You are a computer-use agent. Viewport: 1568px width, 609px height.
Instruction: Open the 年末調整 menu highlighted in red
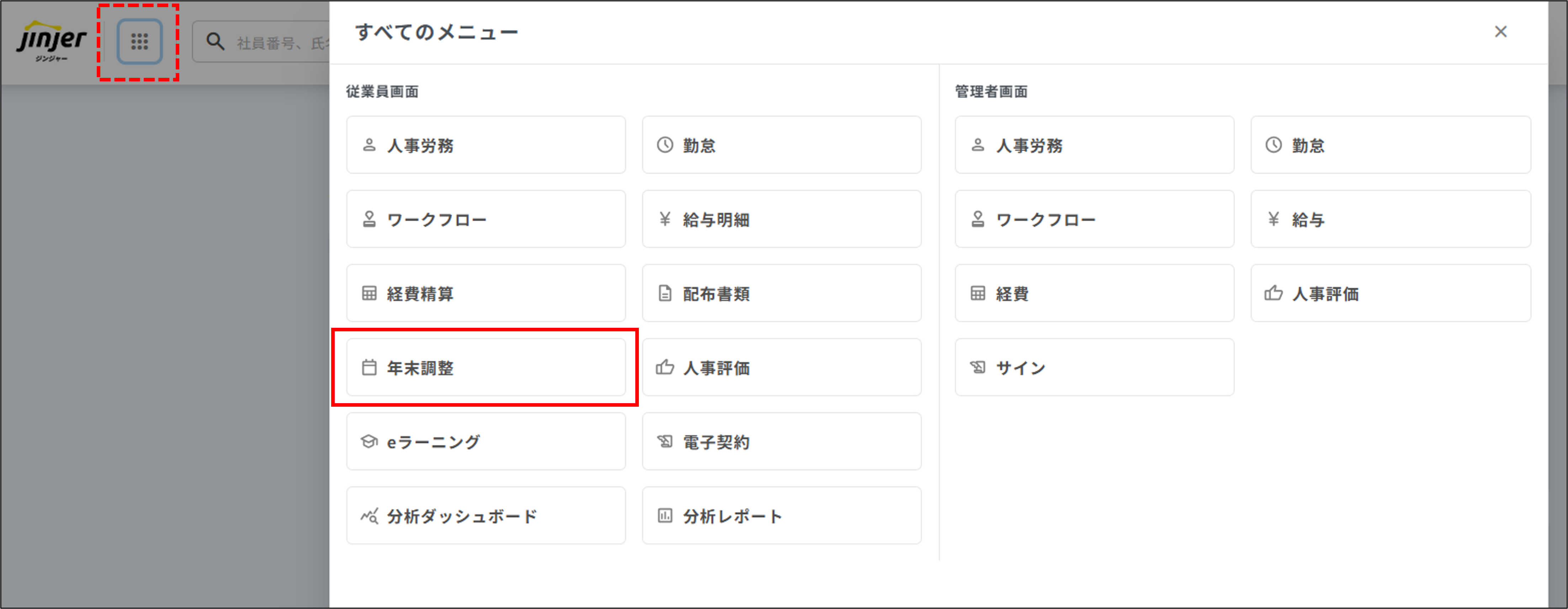coord(485,368)
